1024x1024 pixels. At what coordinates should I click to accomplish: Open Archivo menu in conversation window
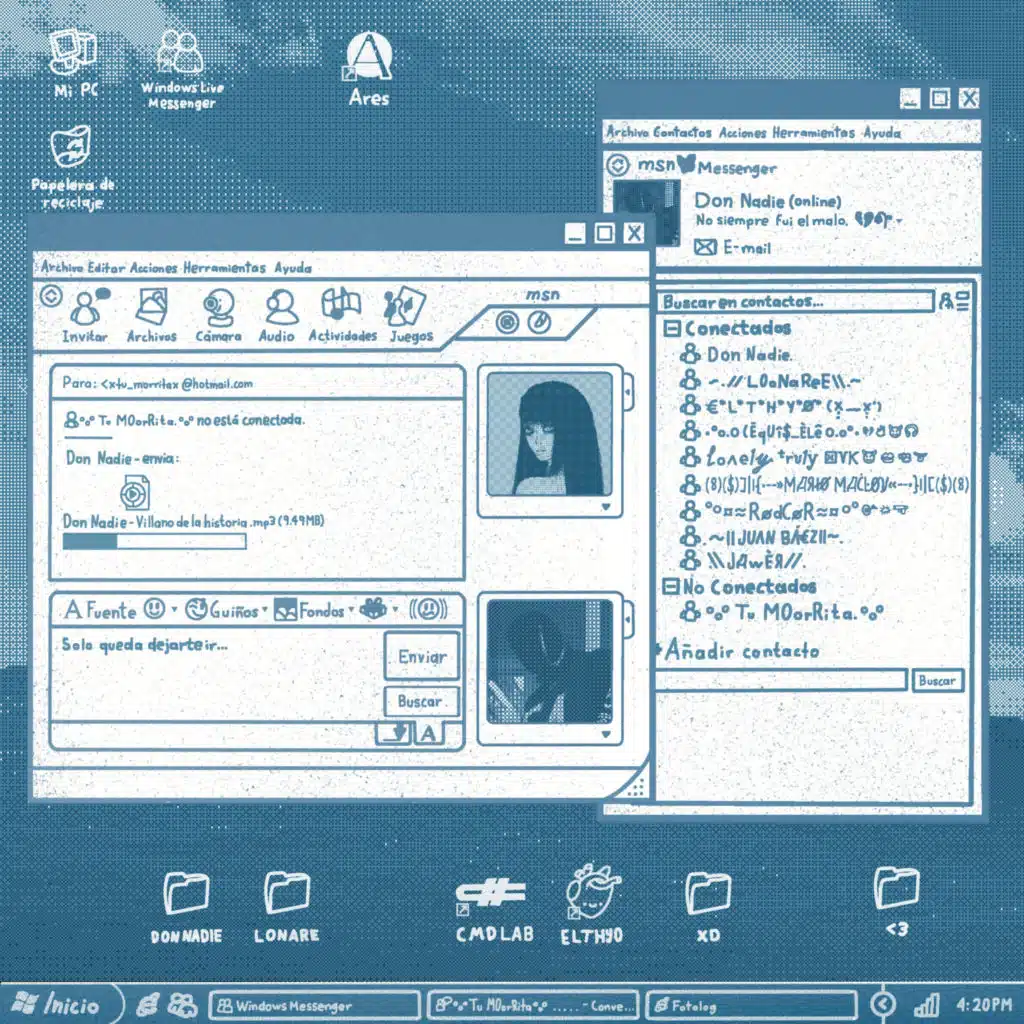tap(61, 267)
